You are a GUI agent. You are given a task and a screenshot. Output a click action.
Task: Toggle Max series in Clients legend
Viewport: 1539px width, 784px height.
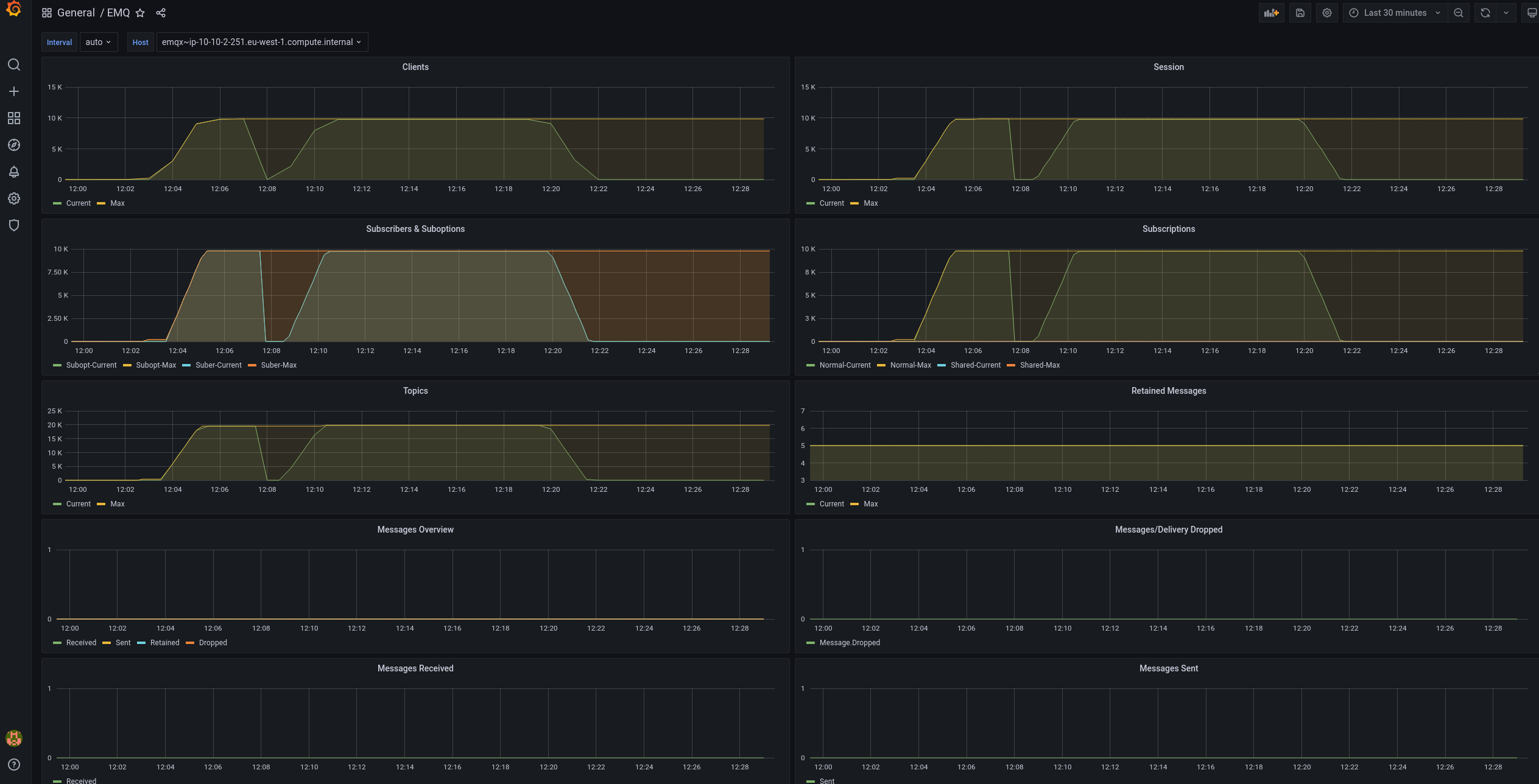click(x=117, y=203)
